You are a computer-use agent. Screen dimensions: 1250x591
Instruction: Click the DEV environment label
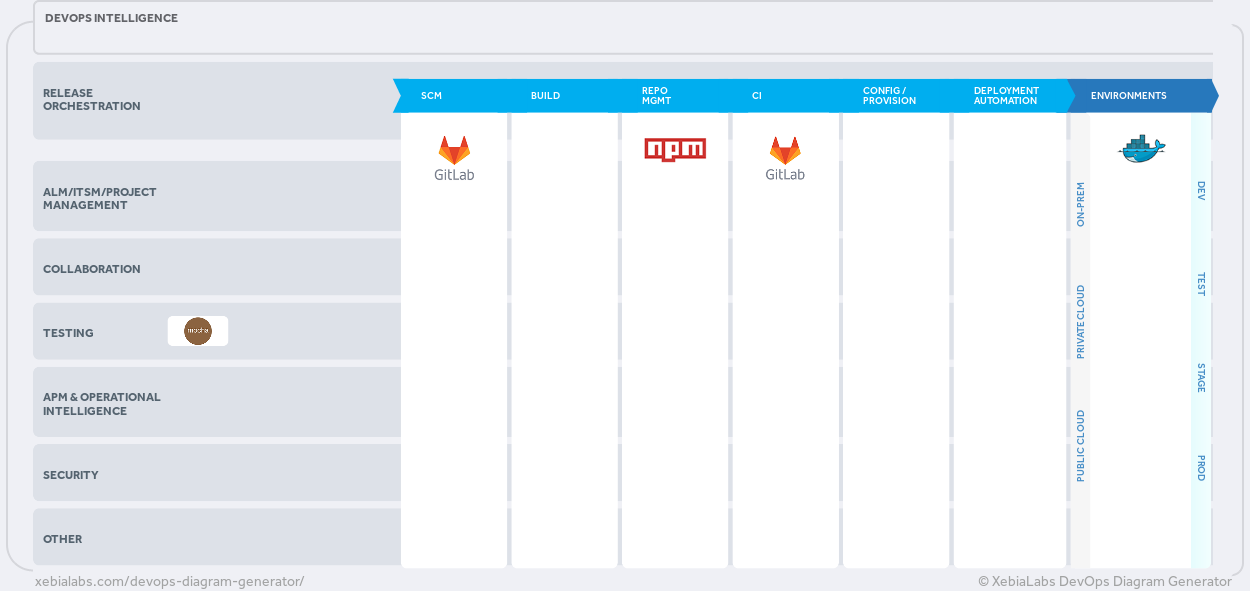[1201, 190]
